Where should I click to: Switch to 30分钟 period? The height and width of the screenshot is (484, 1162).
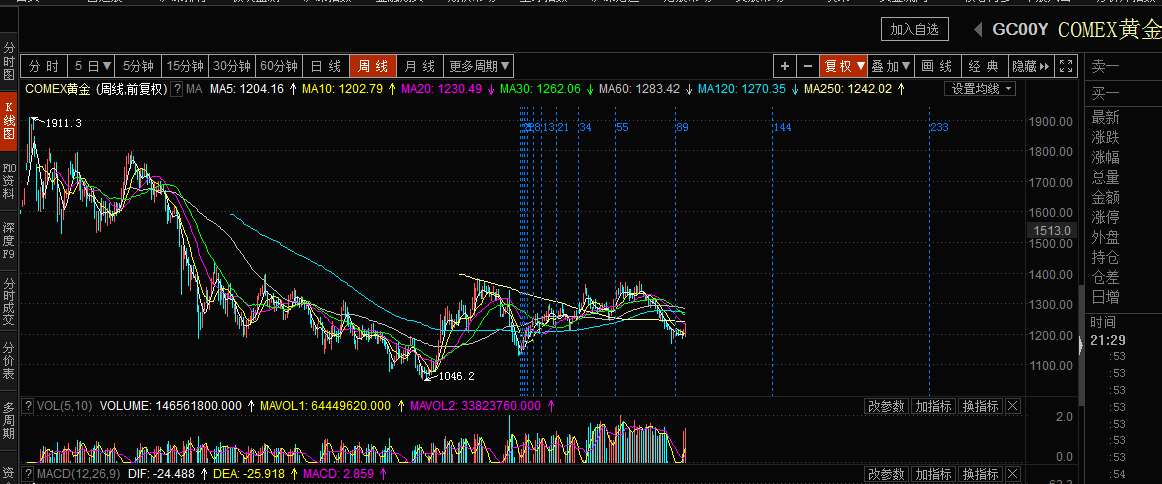[231, 66]
